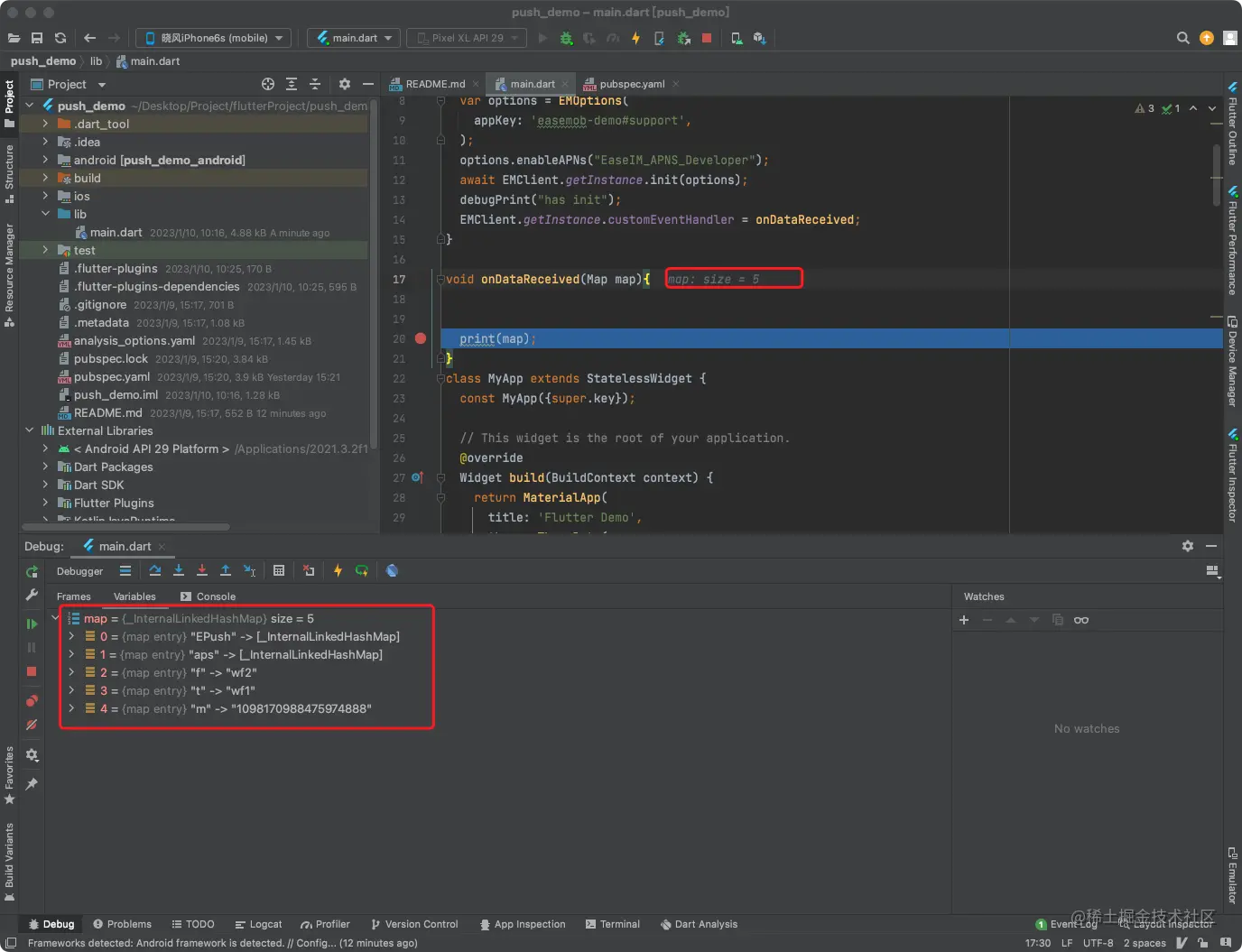This screenshot has height=952, width=1242.
Task: Expand the android folder in project tree
Action: point(45,160)
